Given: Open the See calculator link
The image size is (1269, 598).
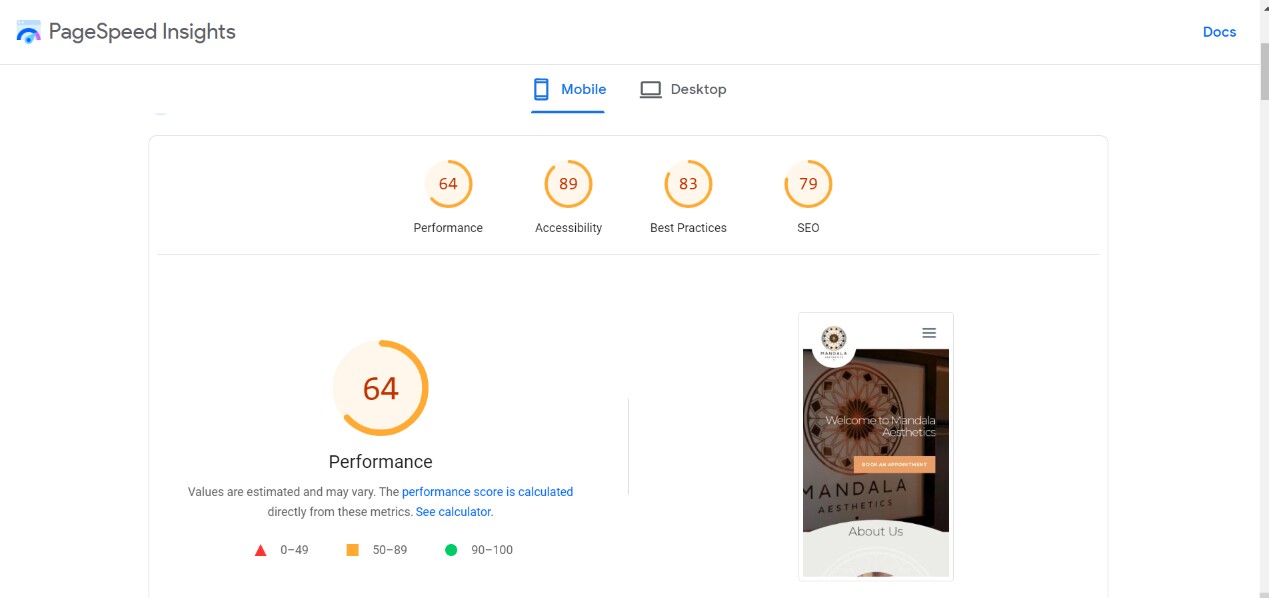Looking at the screenshot, I should [452, 511].
